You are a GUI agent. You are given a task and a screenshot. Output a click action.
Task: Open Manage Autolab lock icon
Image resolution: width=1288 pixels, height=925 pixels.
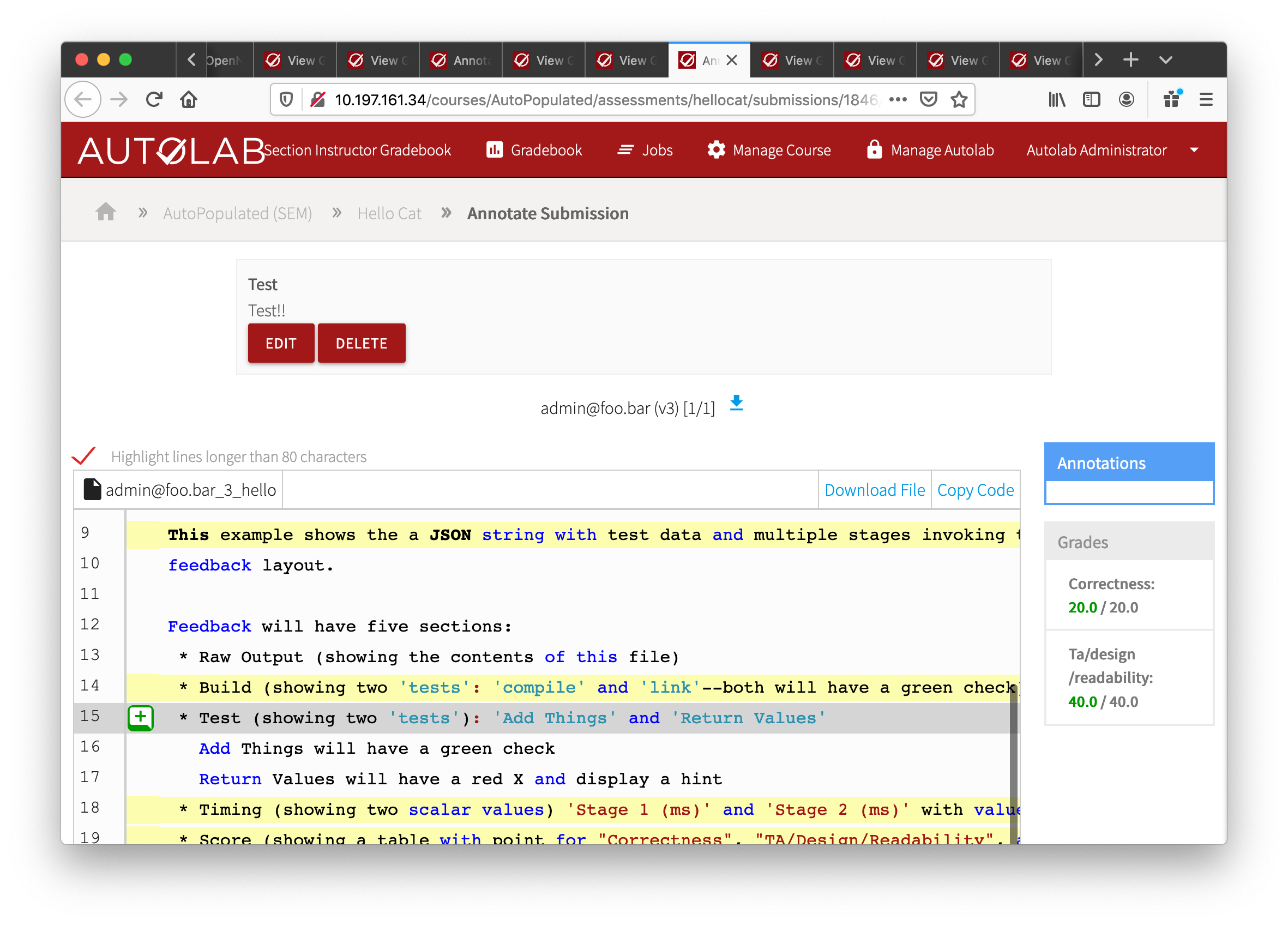(x=874, y=150)
